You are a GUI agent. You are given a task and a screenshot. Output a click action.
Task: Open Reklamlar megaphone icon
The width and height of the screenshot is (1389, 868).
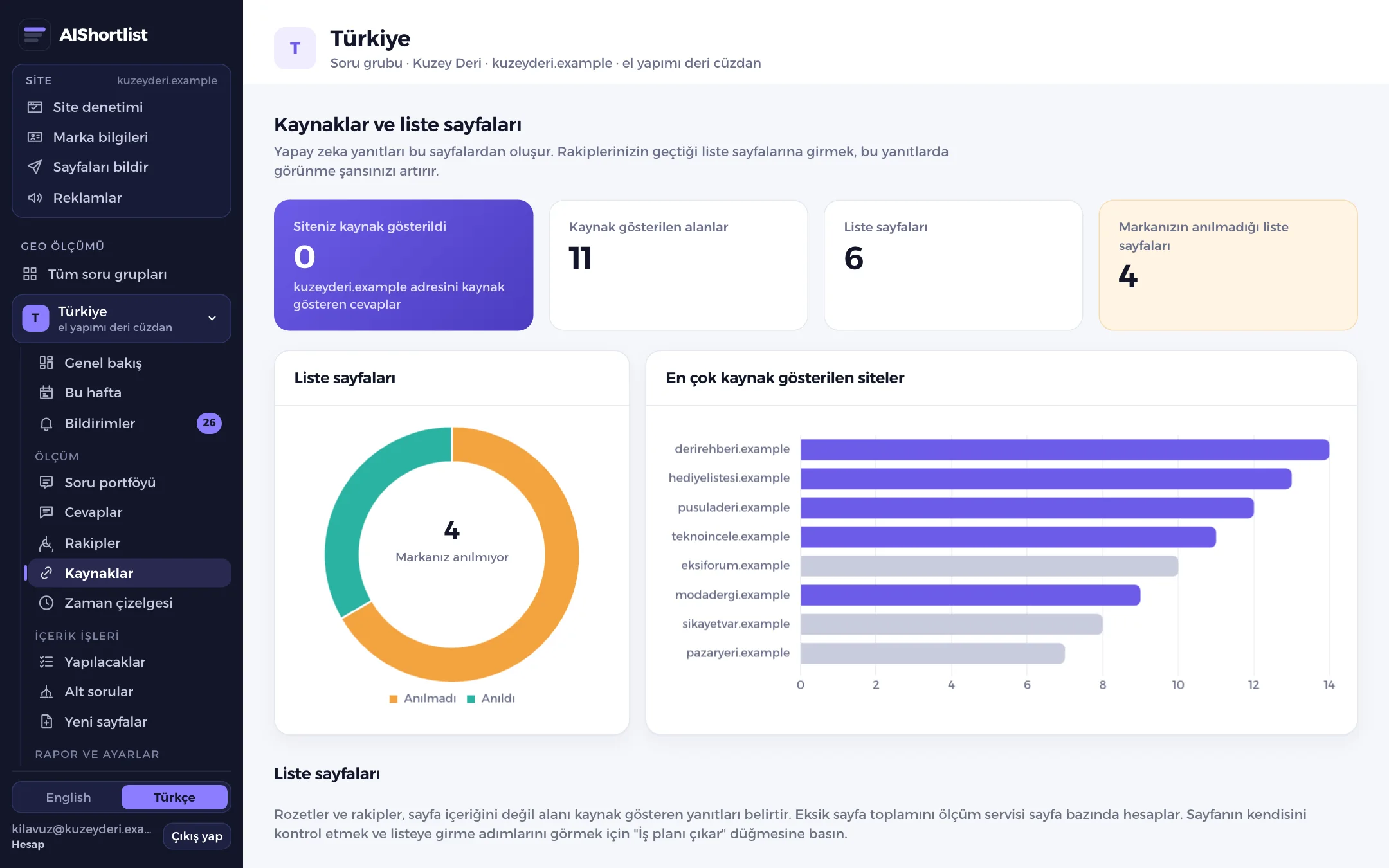click(35, 197)
